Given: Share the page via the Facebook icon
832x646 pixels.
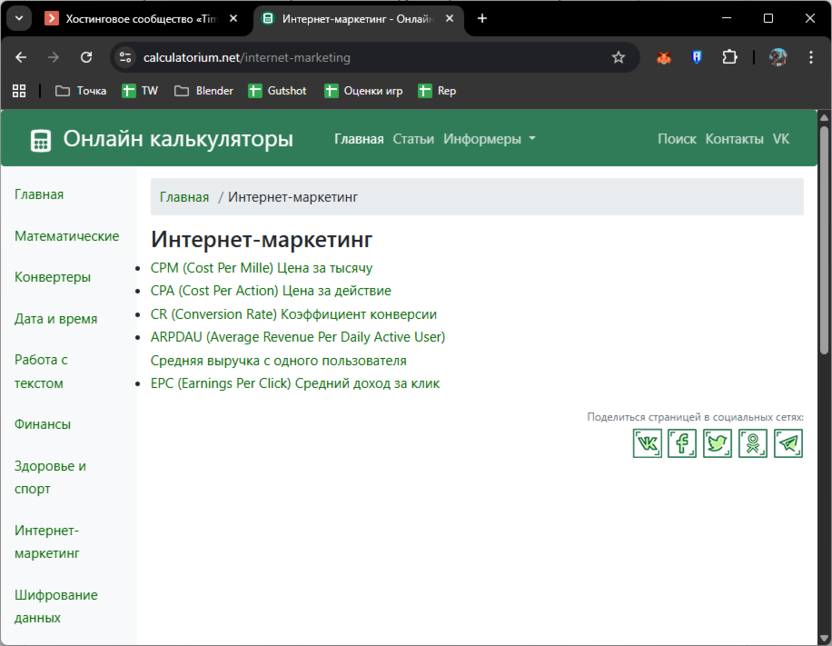Looking at the screenshot, I should coord(682,443).
